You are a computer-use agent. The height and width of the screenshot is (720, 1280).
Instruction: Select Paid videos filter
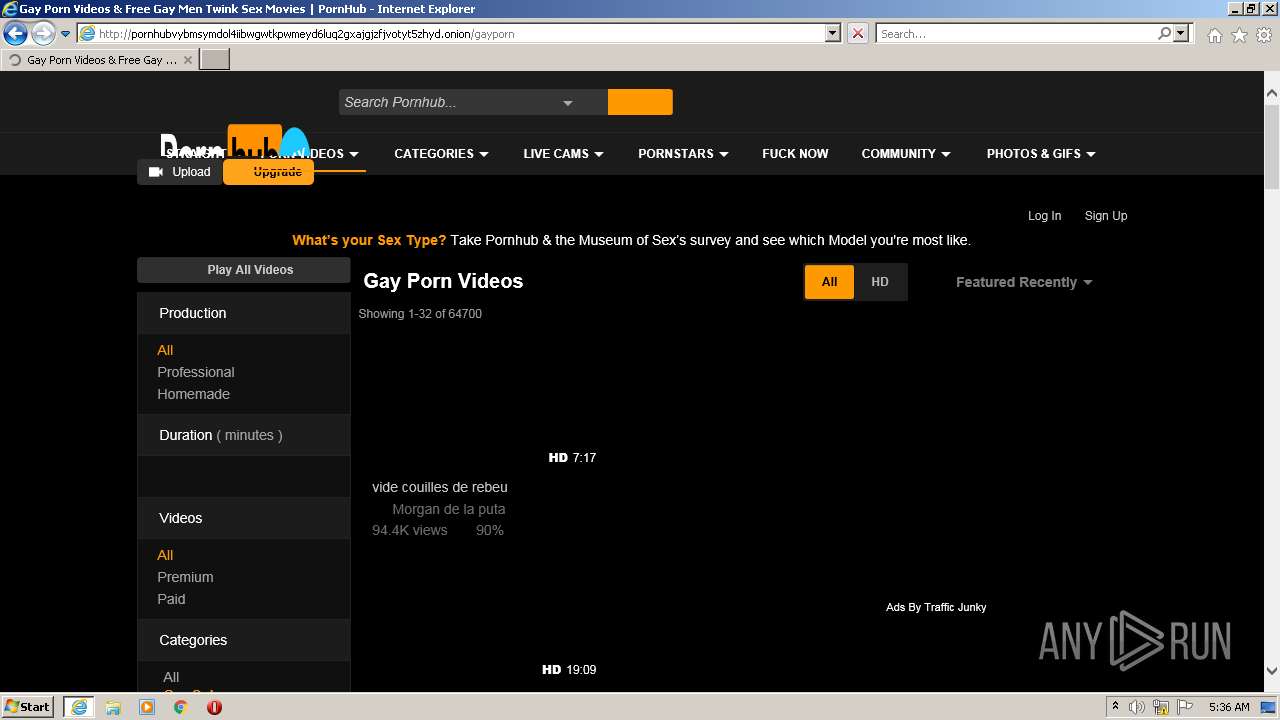(171, 599)
